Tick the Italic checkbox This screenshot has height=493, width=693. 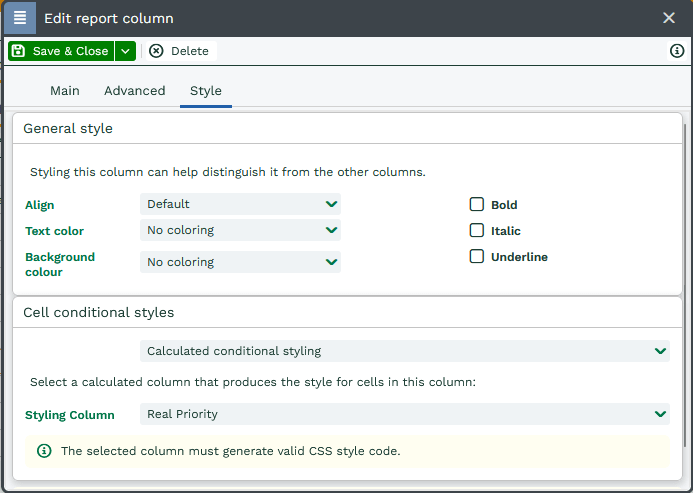pyautogui.click(x=477, y=231)
